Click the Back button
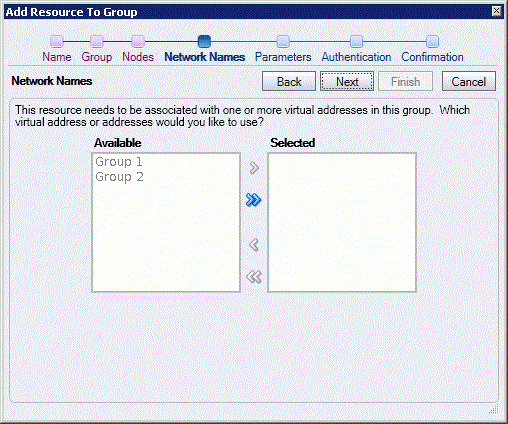This screenshot has height=424, width=508. (289, 81)
